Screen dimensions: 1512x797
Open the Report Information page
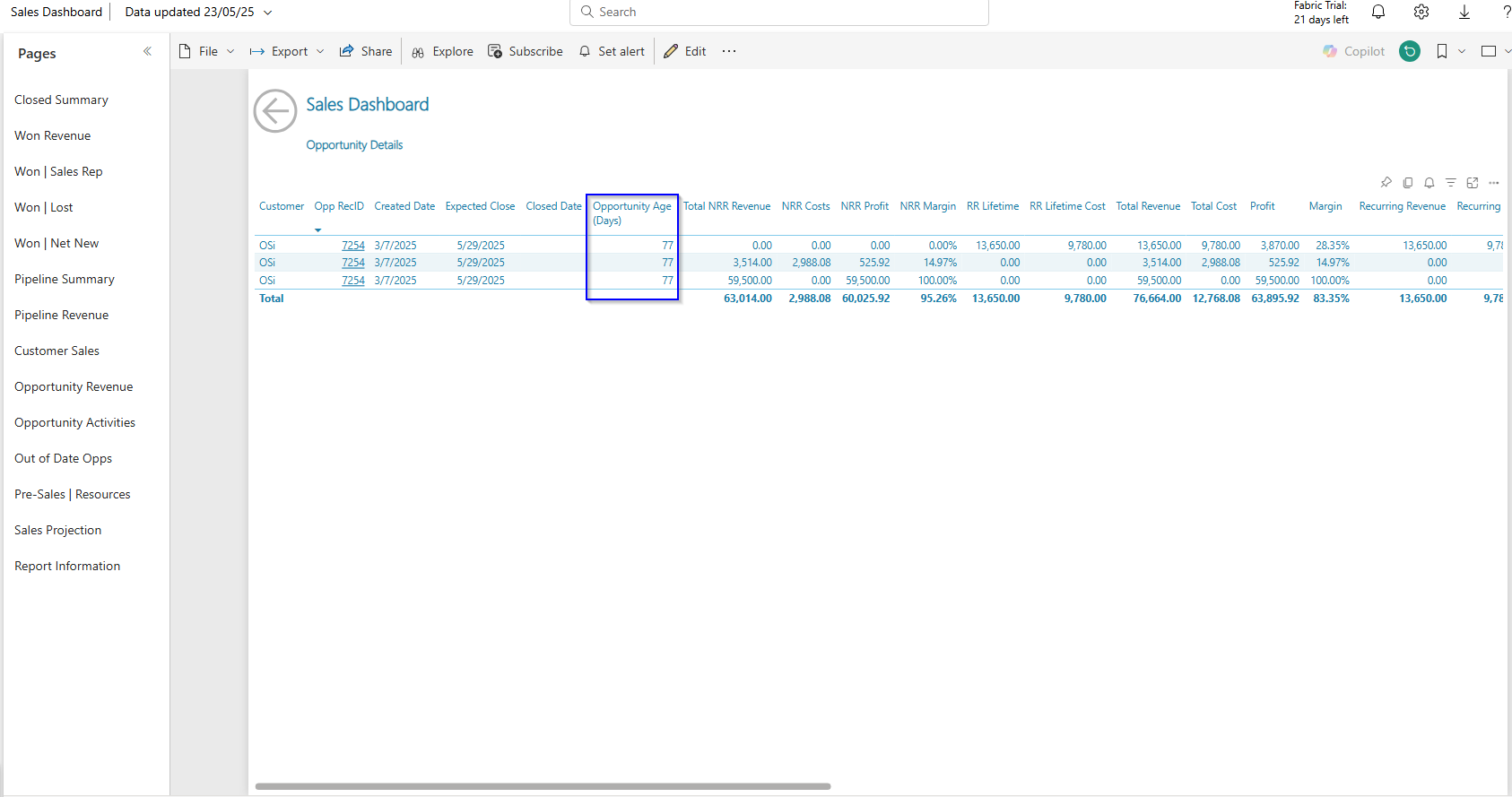click(x=67, y=566)
